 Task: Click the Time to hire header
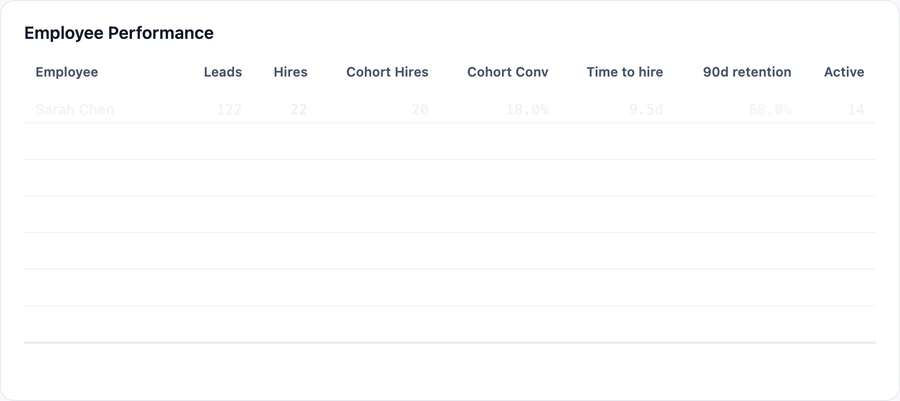tap(624, 72)
